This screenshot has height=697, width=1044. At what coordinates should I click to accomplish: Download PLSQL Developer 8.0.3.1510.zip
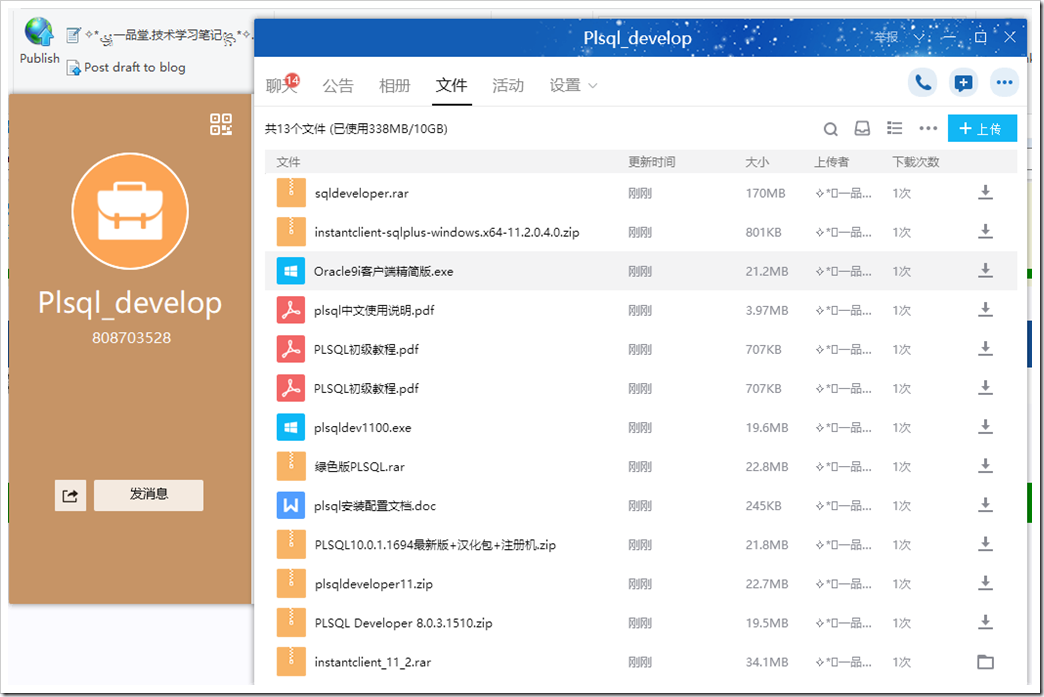click(985, 622)
